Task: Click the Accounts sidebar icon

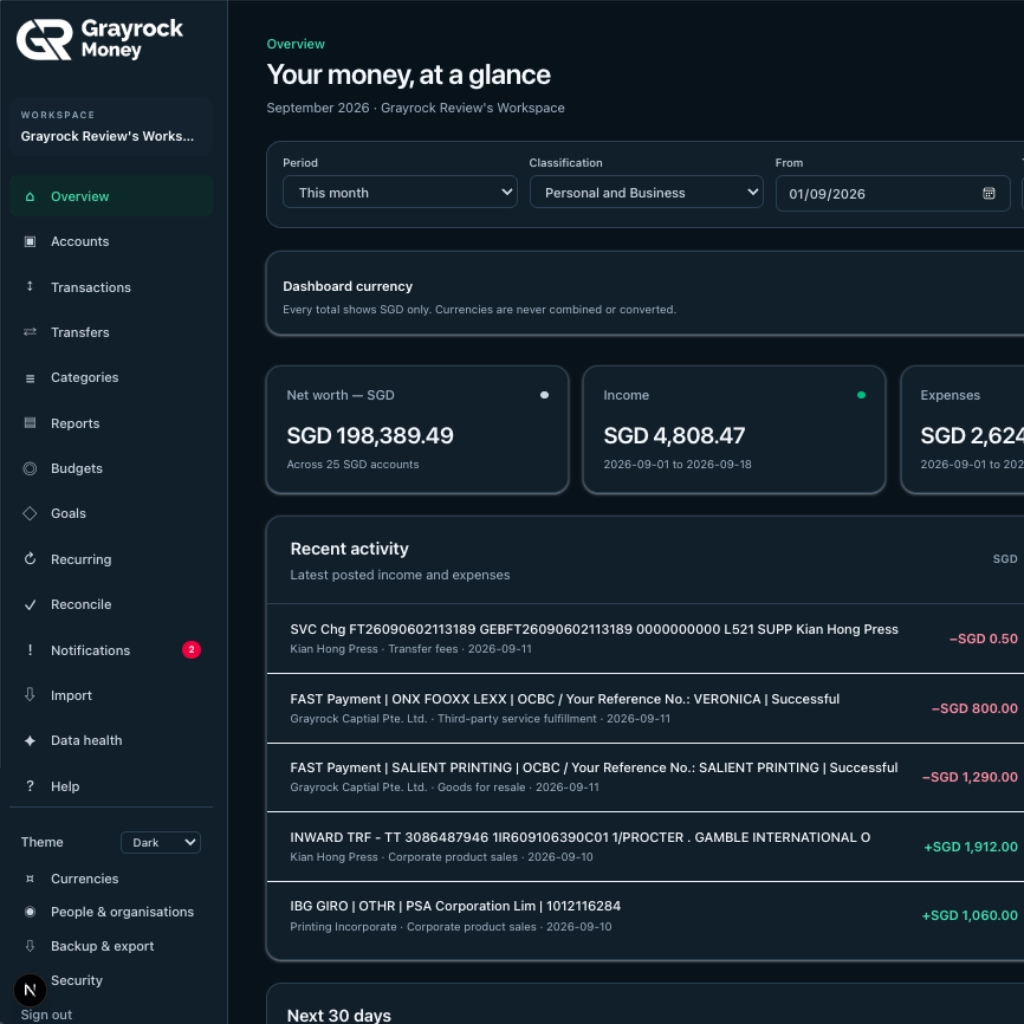Action: coord(29,242)
